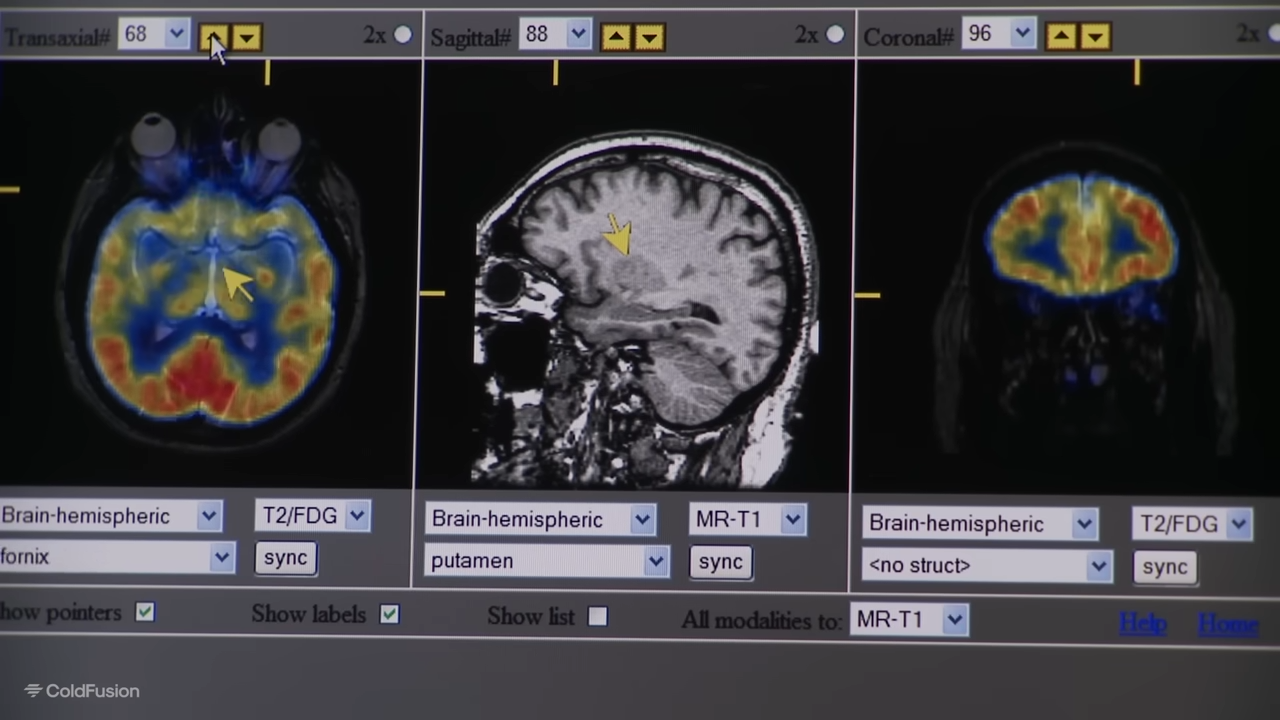Increment the Transaxial slice with the up arrow

click(x=214, y=36)
